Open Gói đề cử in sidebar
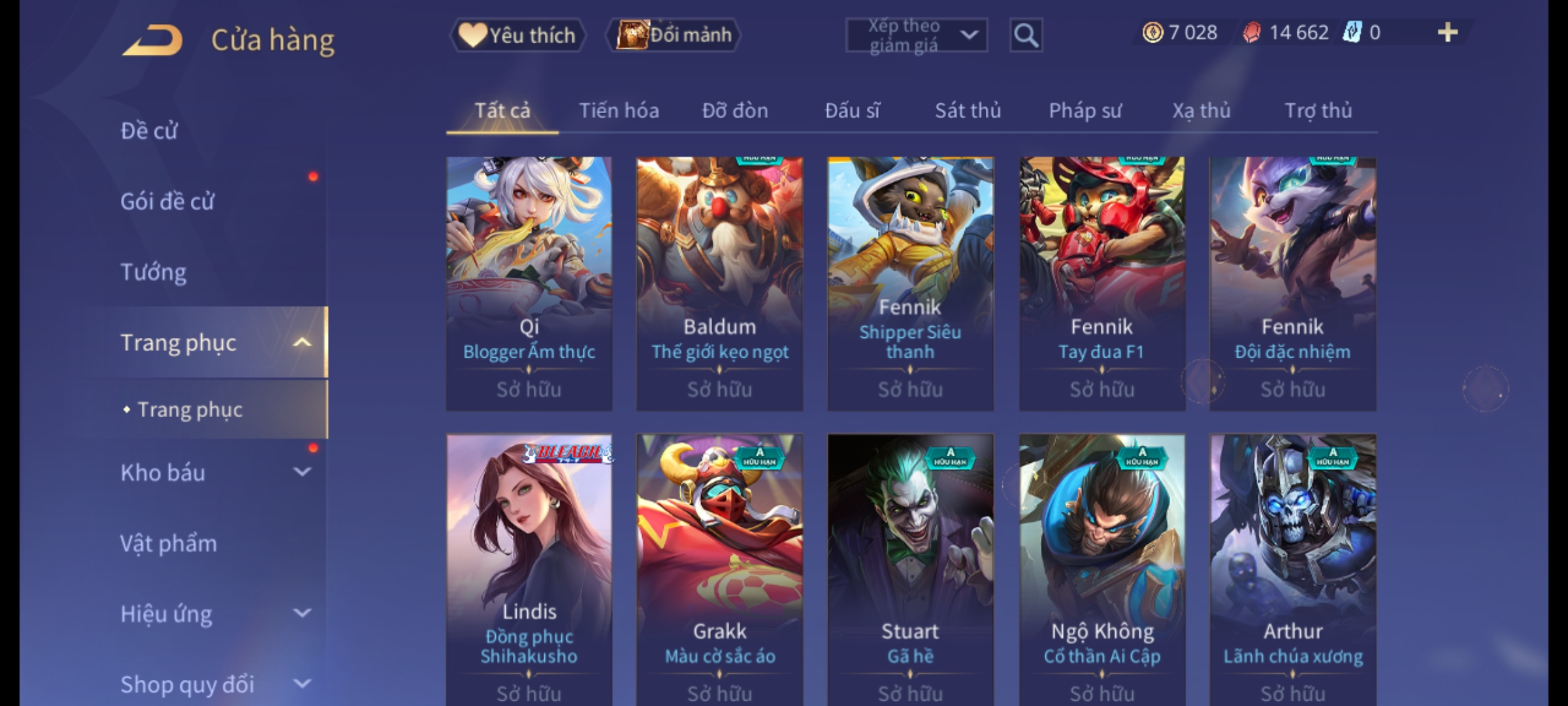This screenshot has width=1568, height=706. pos(167,201)
